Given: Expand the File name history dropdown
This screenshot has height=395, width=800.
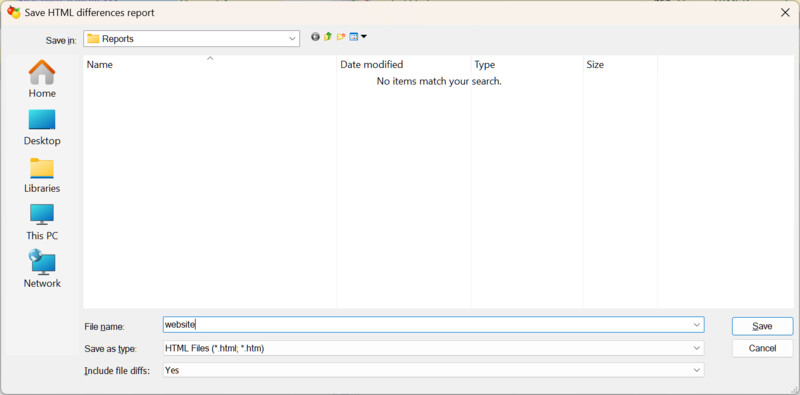Looking at the screenshot, I should 696,325.
